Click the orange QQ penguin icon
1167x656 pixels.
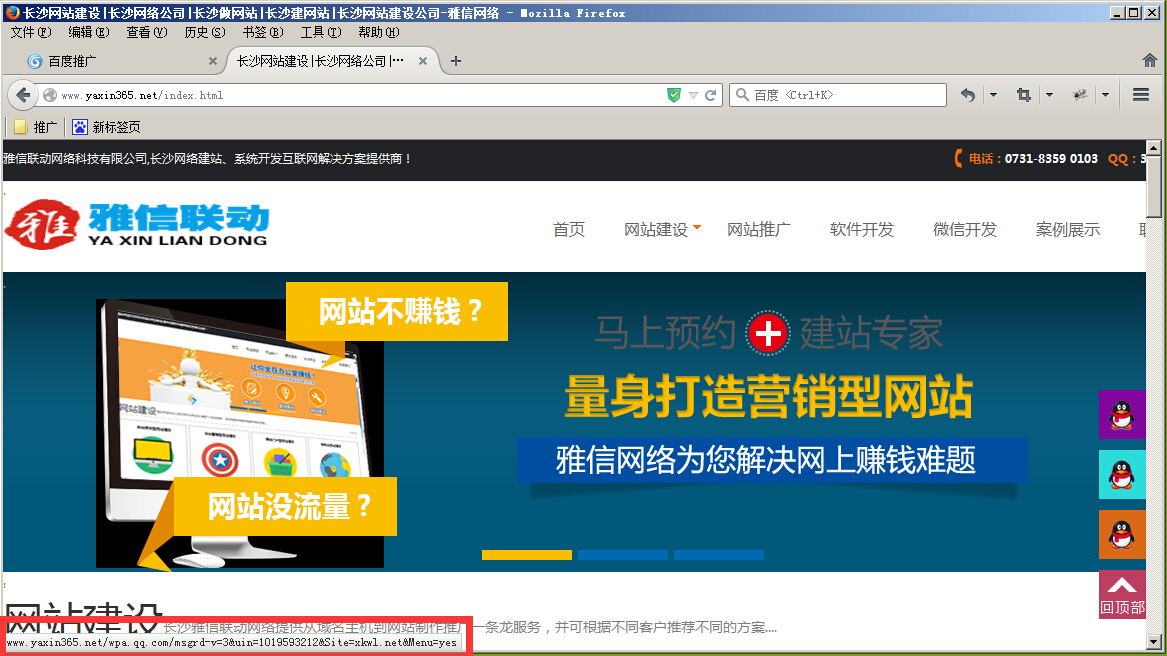(x=1122, y=534)
